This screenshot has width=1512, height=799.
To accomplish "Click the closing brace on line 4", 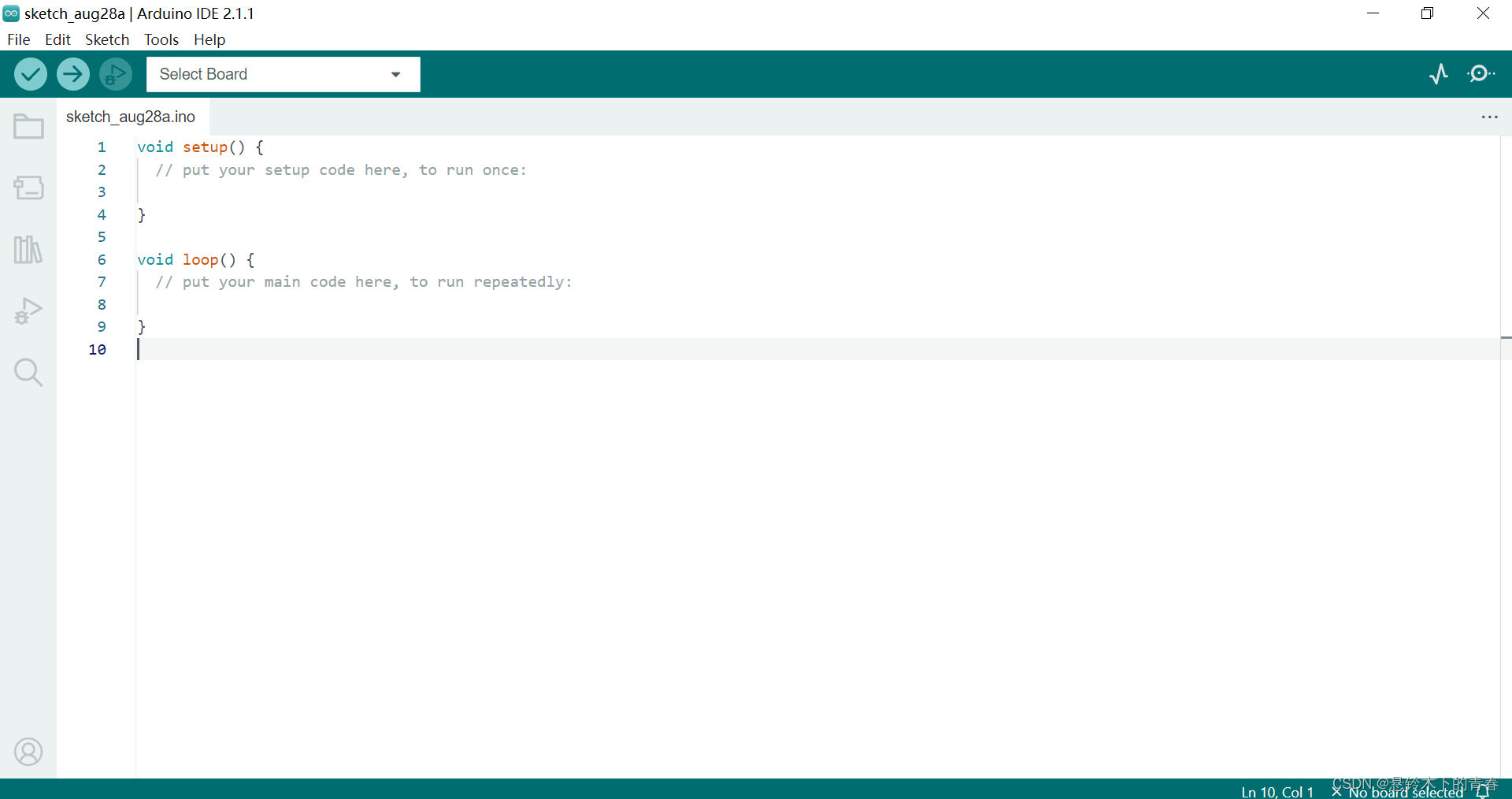I will [142, 214].
